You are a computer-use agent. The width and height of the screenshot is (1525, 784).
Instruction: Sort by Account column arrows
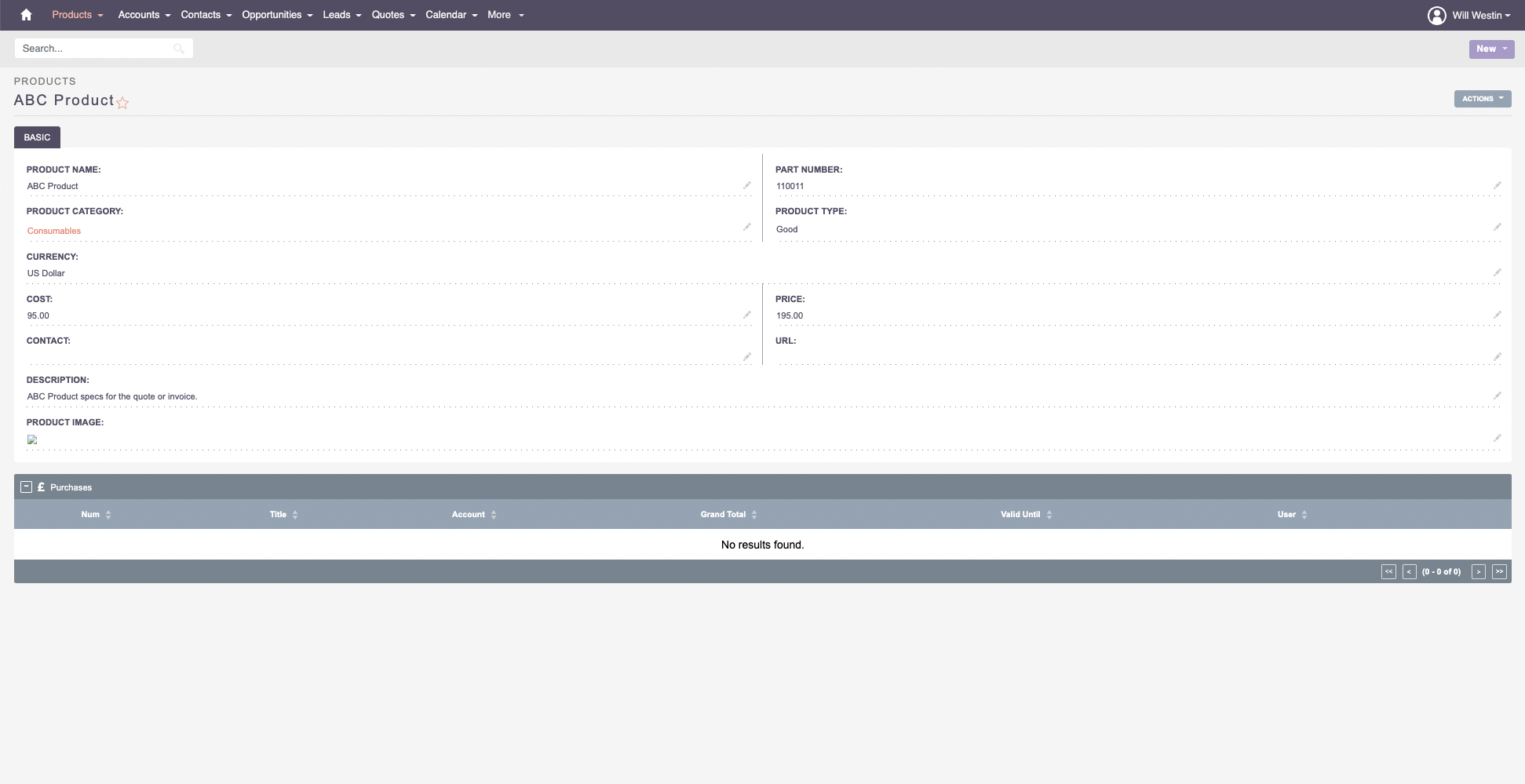tap(494, 515)
